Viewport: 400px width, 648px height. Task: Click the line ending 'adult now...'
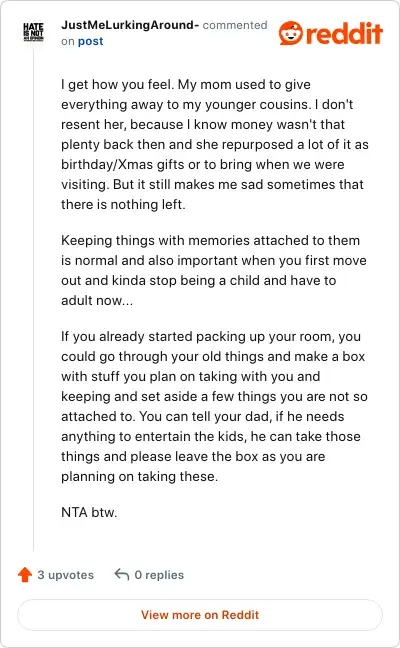tap(97, 300)
